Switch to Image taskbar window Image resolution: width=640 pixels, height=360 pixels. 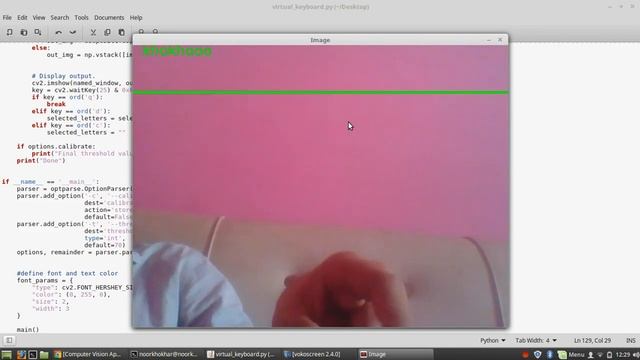click(x=395, y=354)
